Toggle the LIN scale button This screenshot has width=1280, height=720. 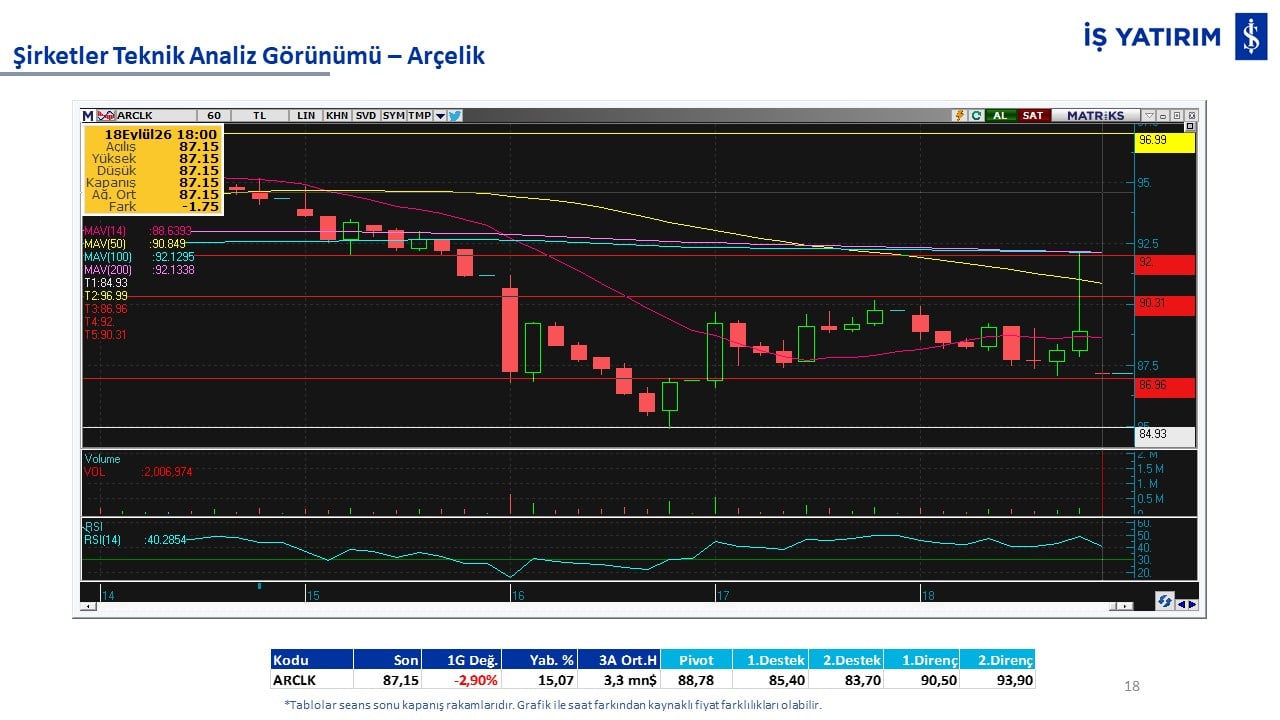[x=306, y=116]
